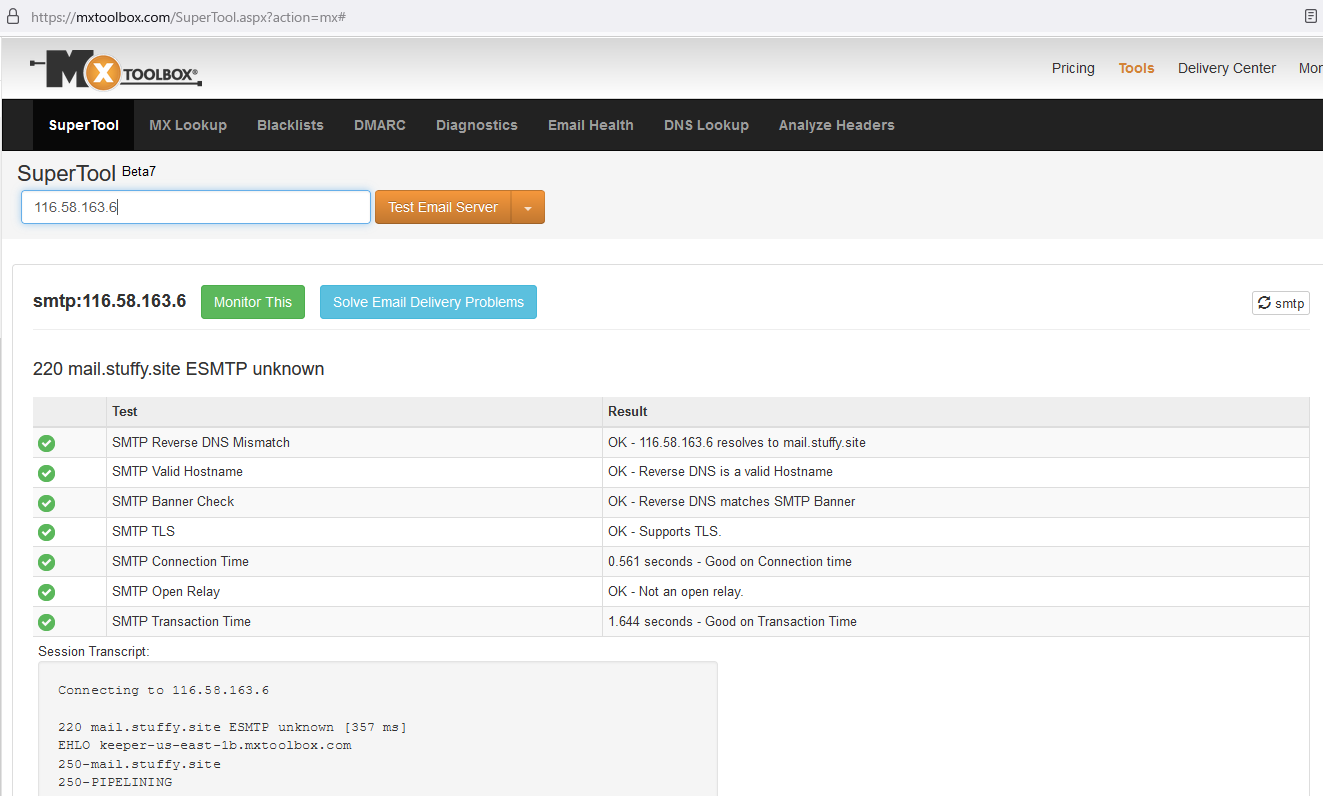Click the Test Email Server button

(443, 207)
